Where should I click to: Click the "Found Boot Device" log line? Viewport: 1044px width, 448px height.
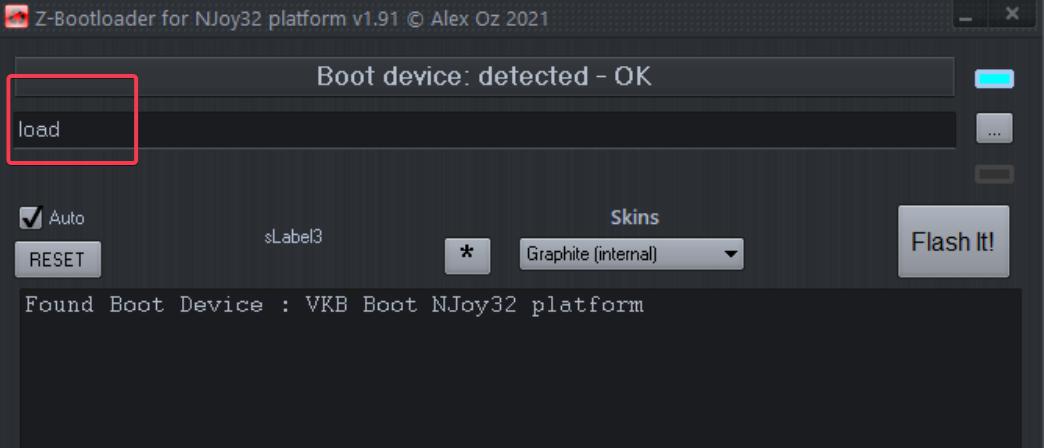334,305
